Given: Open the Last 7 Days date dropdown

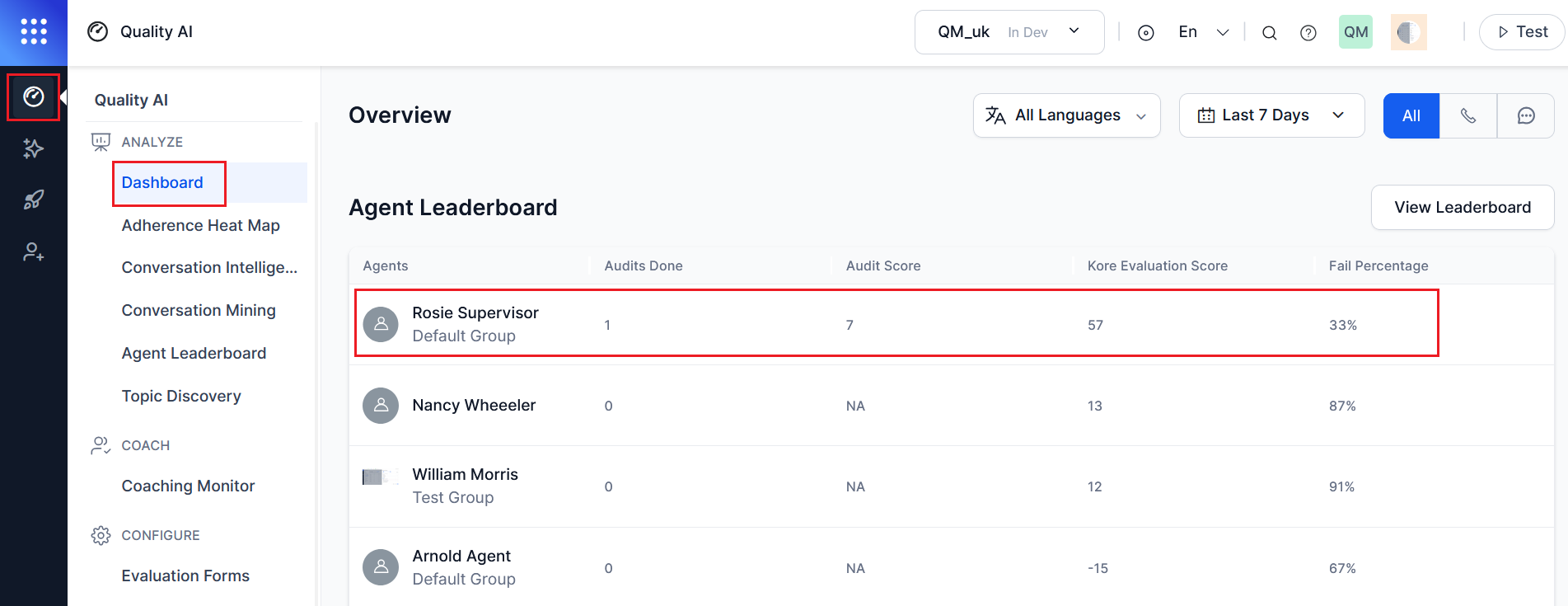Looking at the screenshot, I should (1271, 115).
